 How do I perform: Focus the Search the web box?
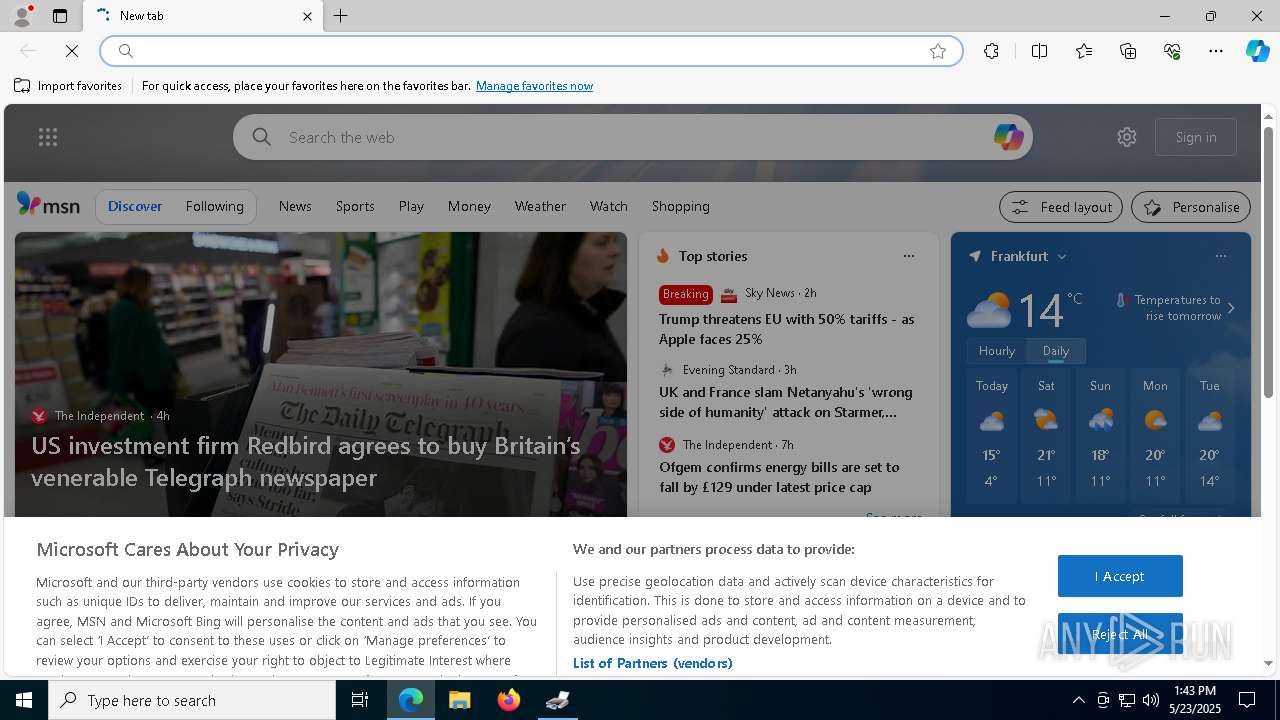[632, 137]
